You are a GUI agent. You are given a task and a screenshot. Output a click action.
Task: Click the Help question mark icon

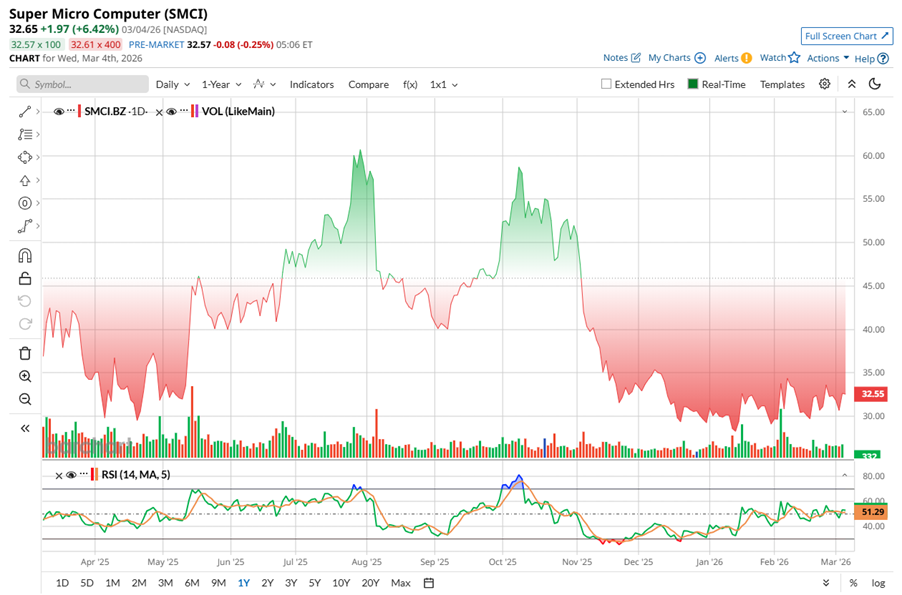(883, 59)
